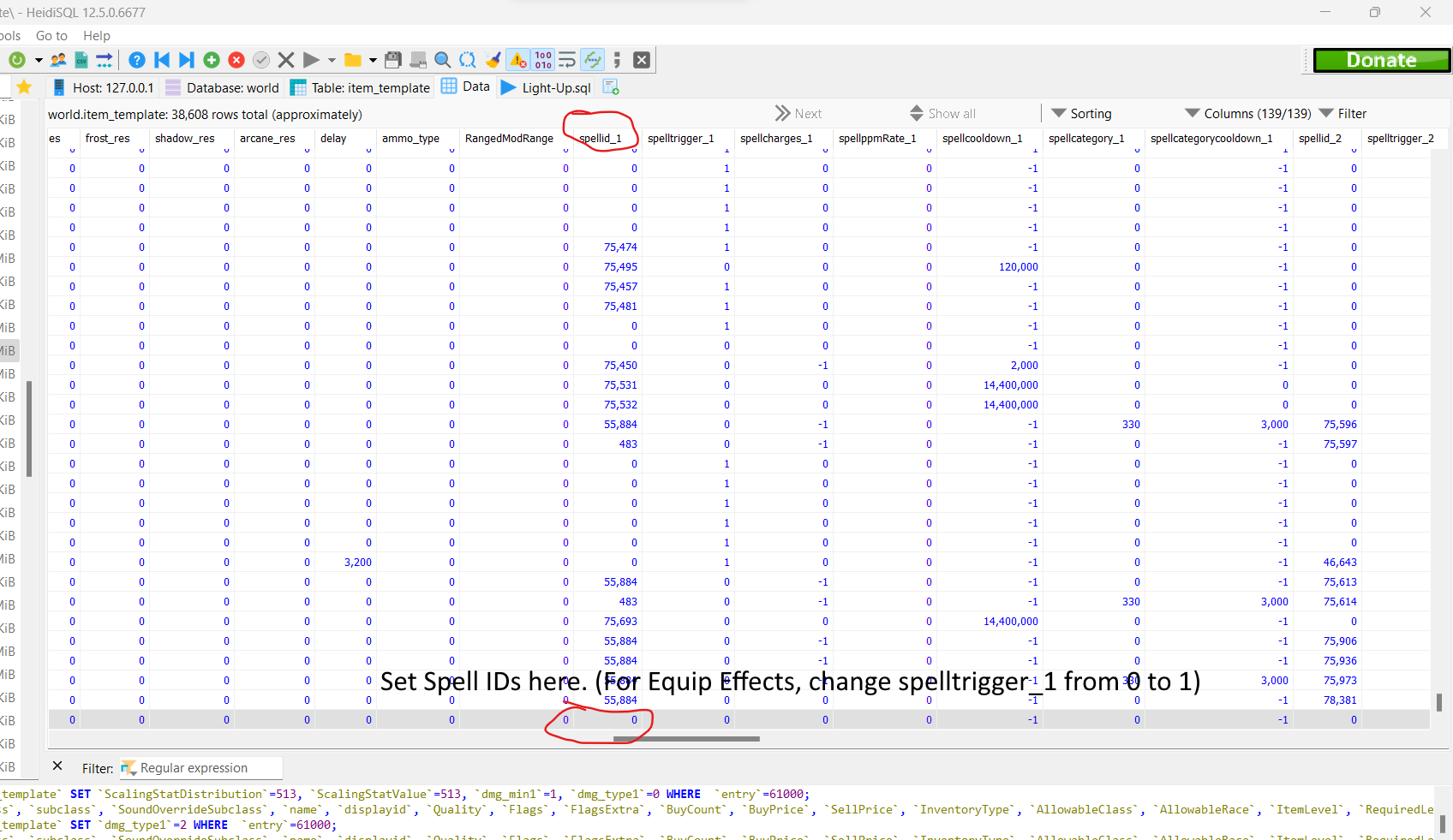This screenshot has height=840, width=1453.
Task: Open the User manager icon
Action: coord(58,60)
